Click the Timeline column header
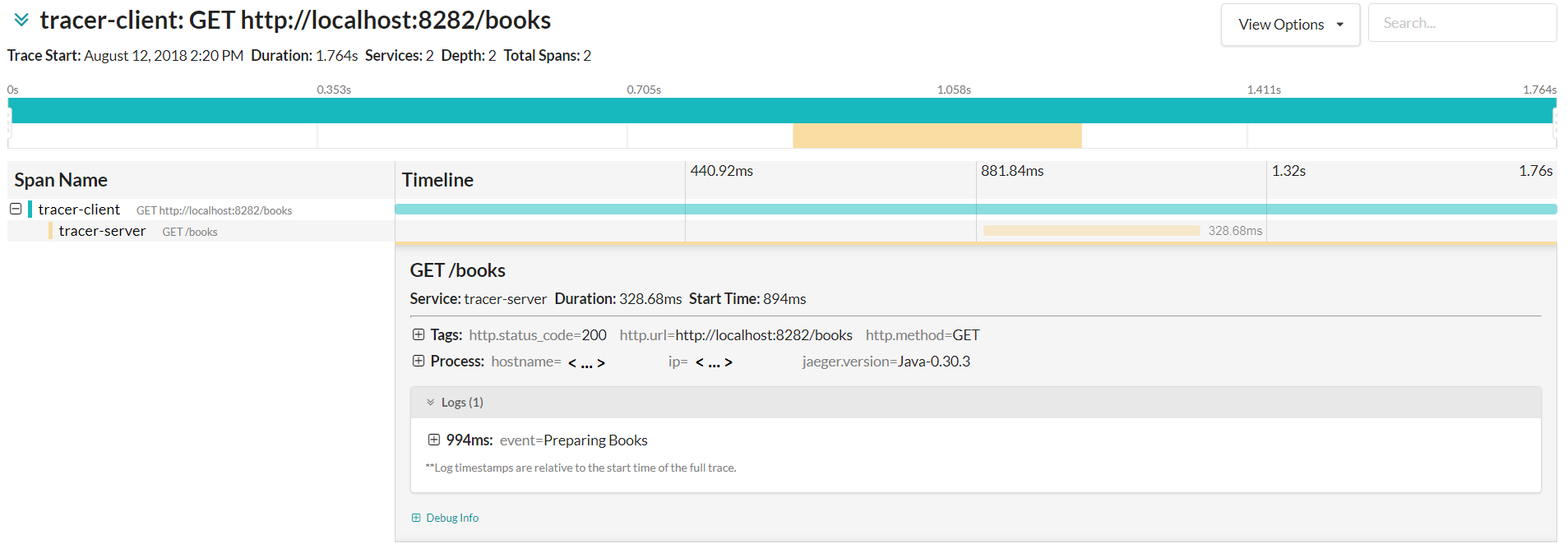 click(x=437, y=180)
